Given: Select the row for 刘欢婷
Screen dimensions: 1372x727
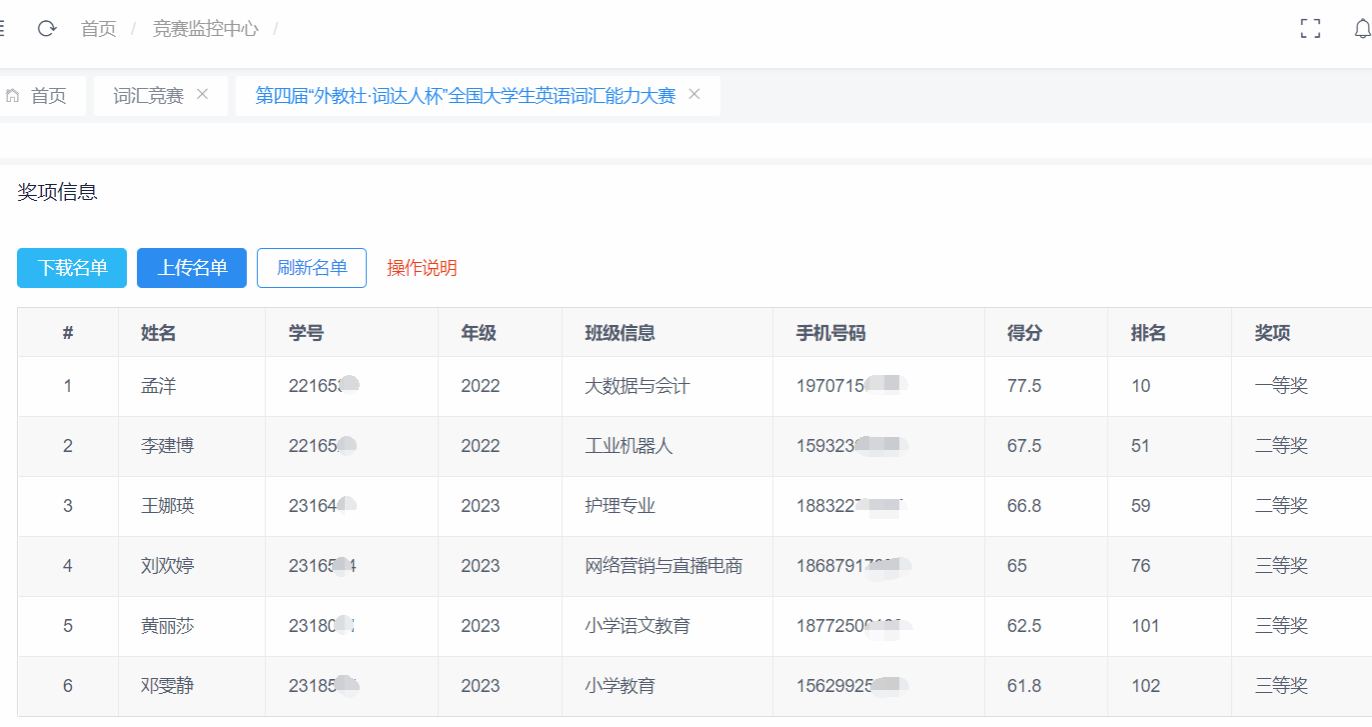Looking at the screenshot, I should 168,566.
